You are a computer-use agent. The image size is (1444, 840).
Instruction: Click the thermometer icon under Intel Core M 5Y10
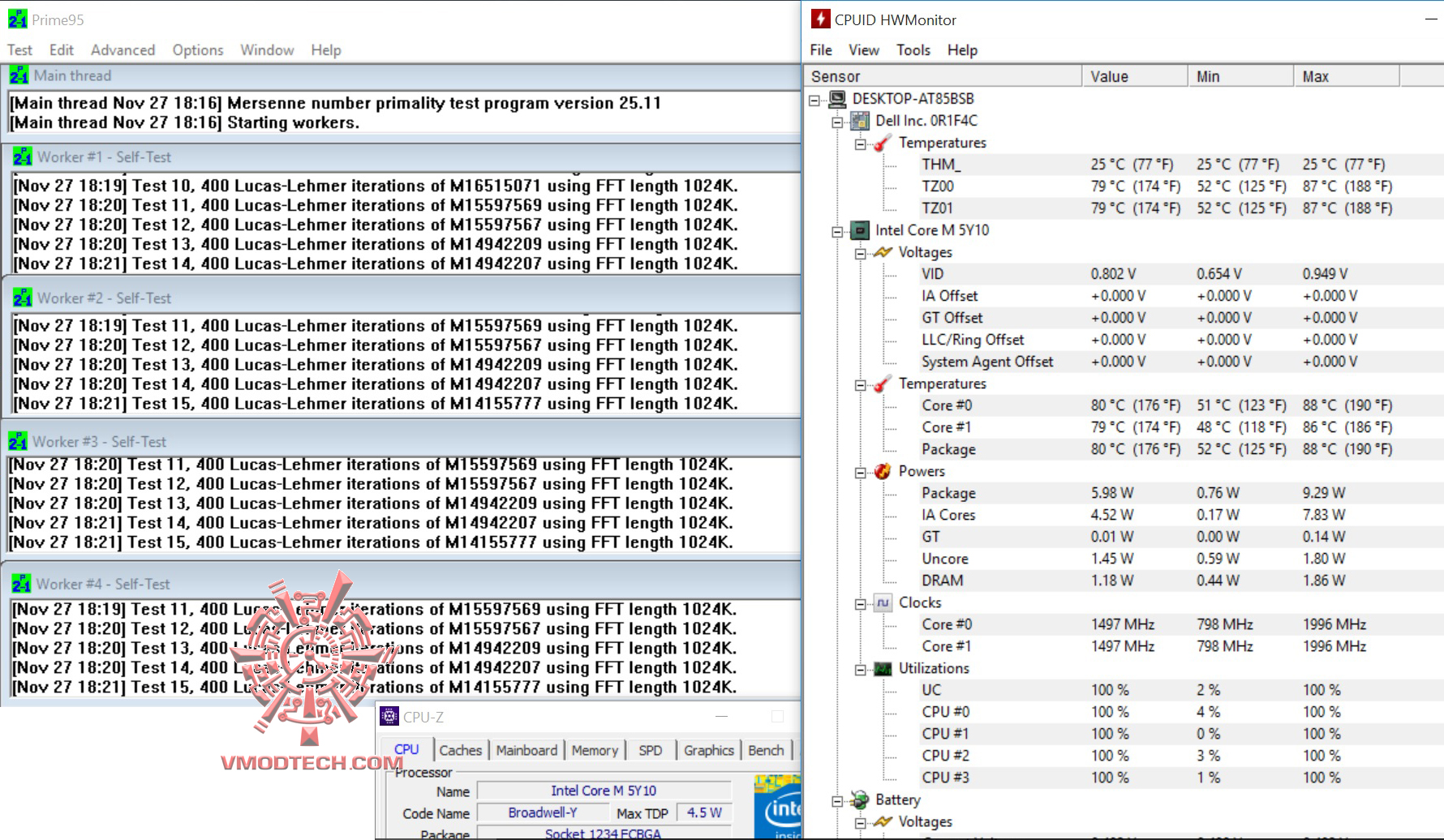(x=883, y=384)
